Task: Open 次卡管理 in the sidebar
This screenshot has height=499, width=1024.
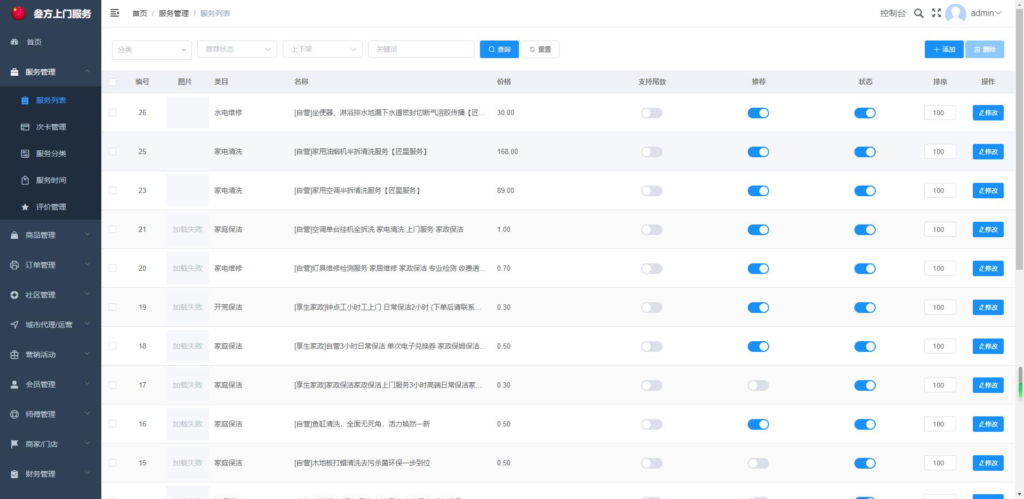Action: [x=50, y=127]
